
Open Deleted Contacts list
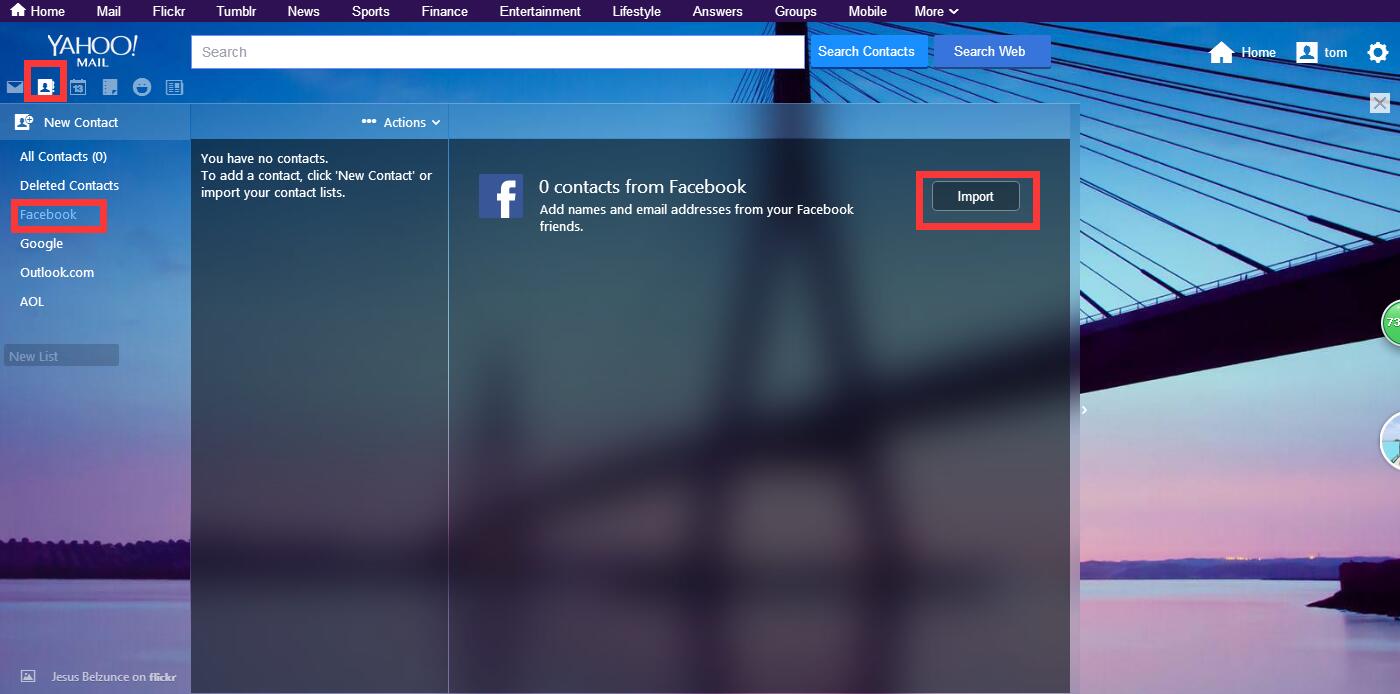[69, 185]
